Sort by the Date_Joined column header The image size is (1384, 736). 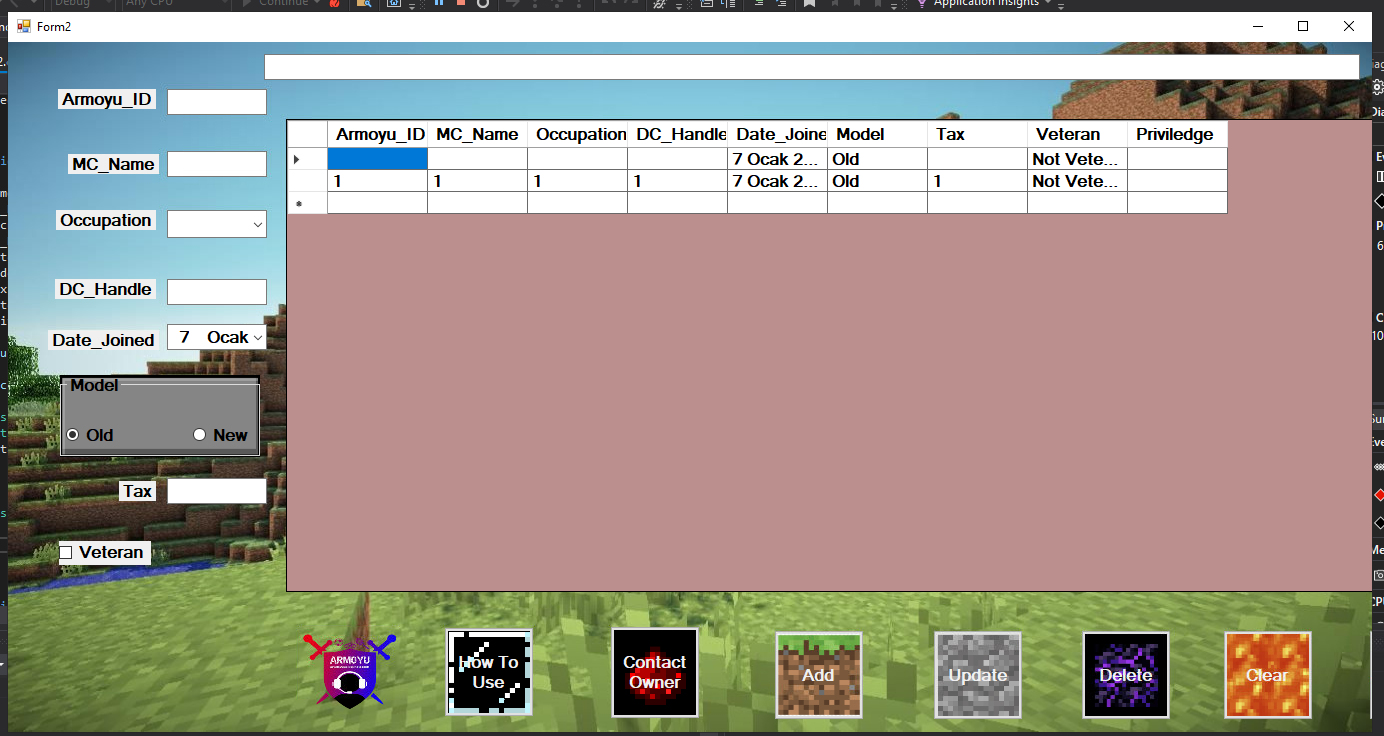pyautogui.click(x=778, y=135)
